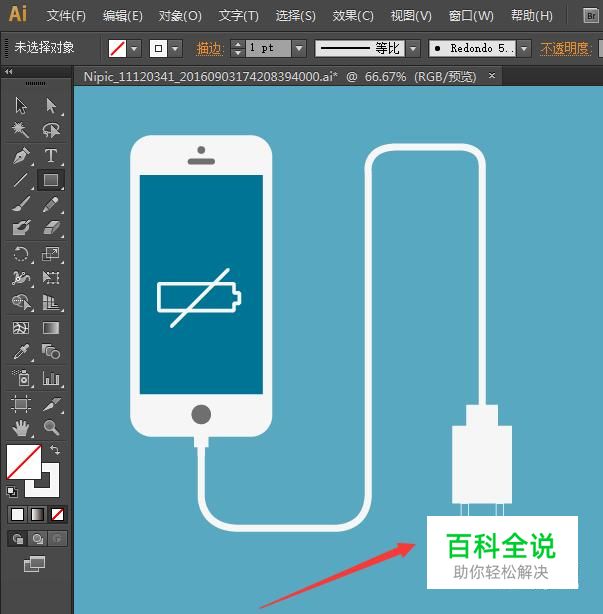Click the stroke weight stepper arrows

[238, 49]
